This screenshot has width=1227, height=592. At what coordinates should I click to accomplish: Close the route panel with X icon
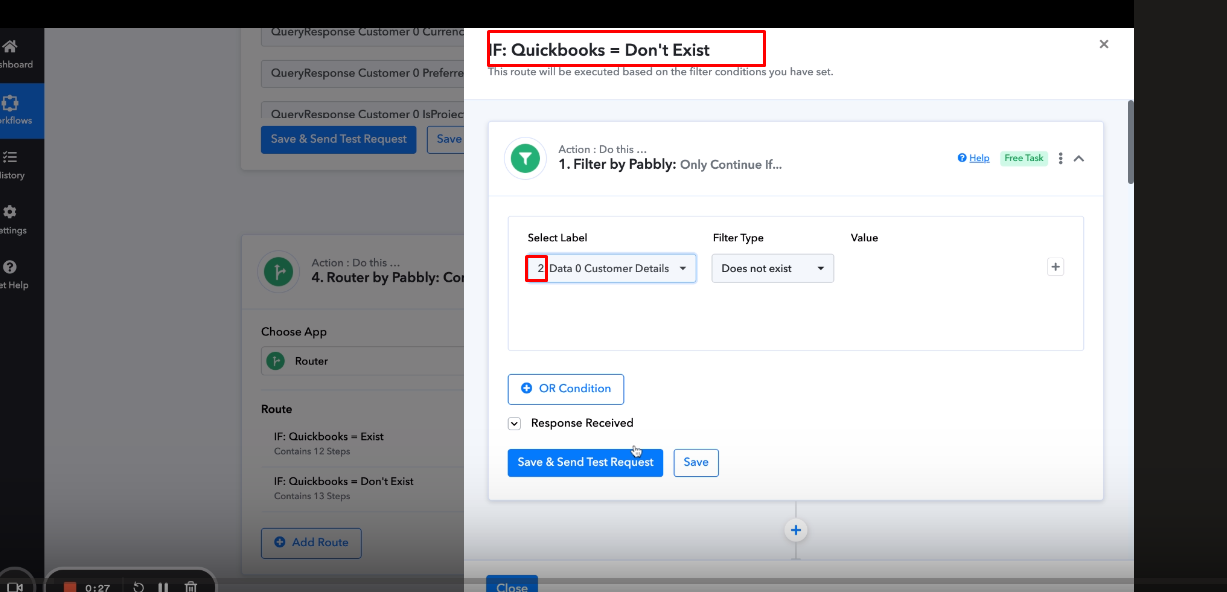pyautogui.click(x=1104, y=44)
